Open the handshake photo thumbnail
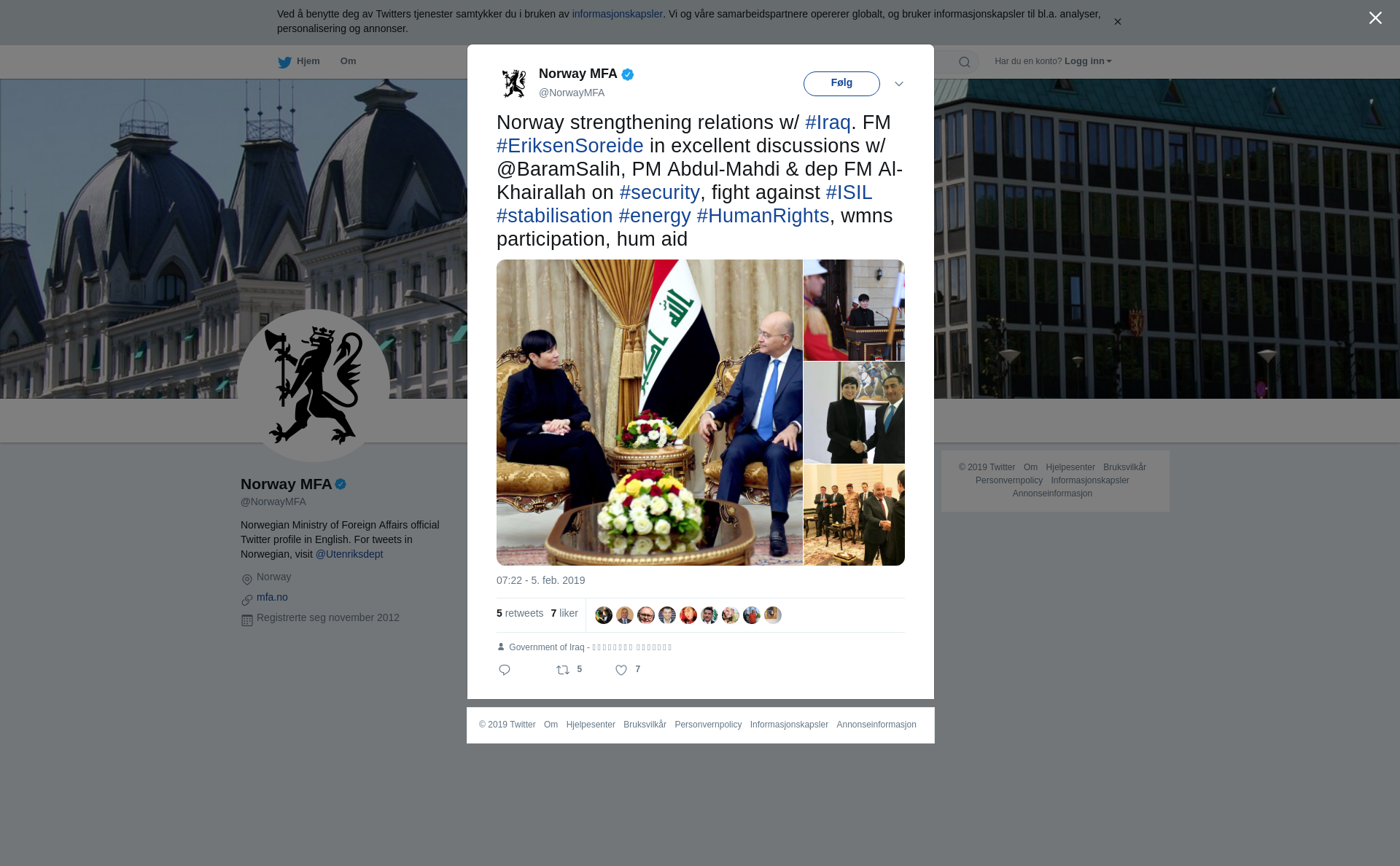 [x=854, y=413]
